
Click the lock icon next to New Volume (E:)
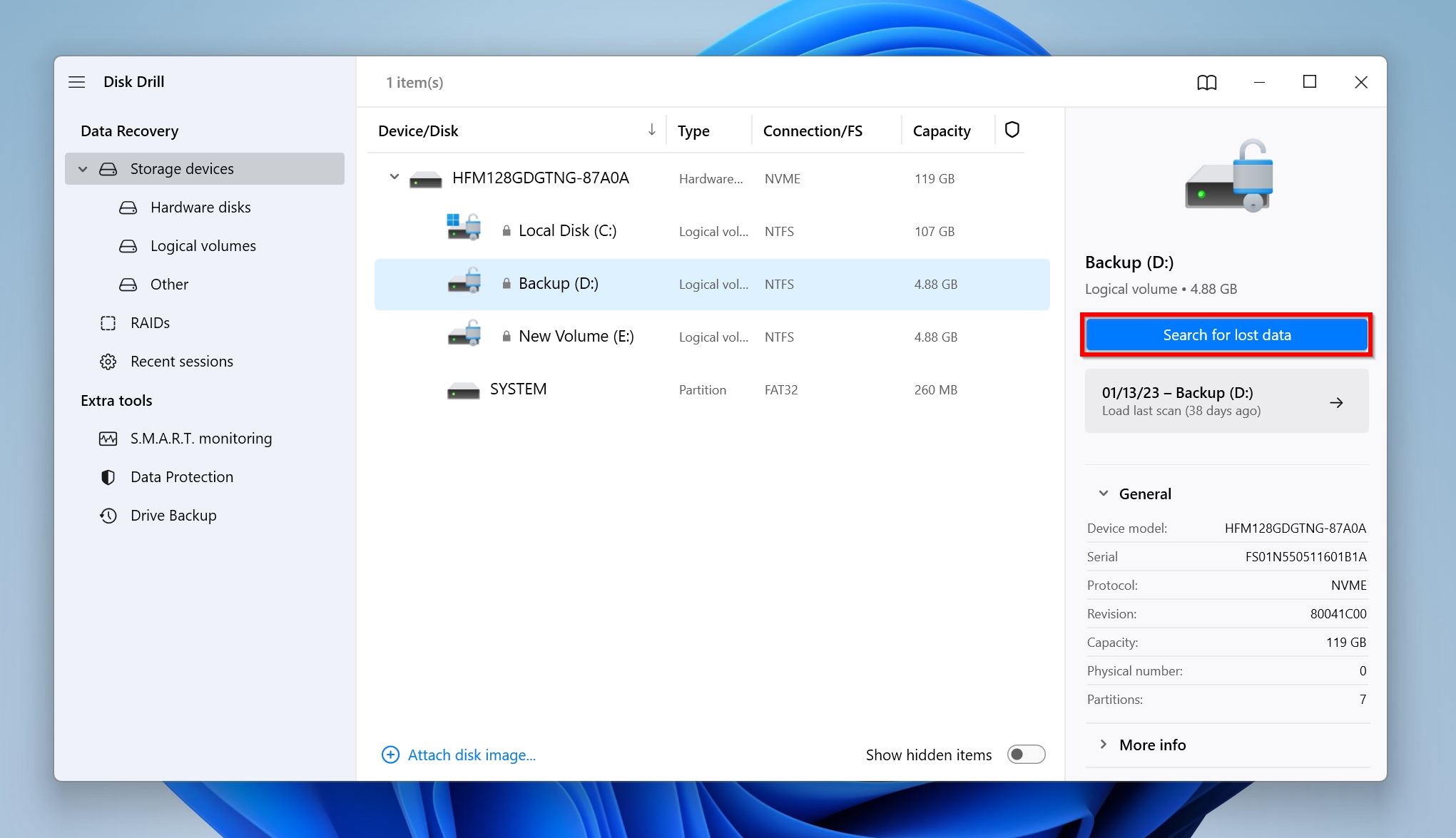coord(506,336)
